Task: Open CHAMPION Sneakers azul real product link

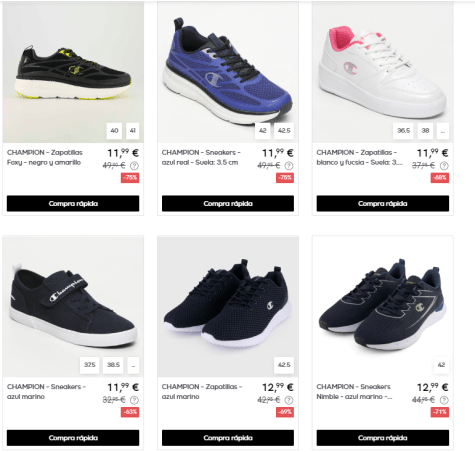Action: pos(201,157)
